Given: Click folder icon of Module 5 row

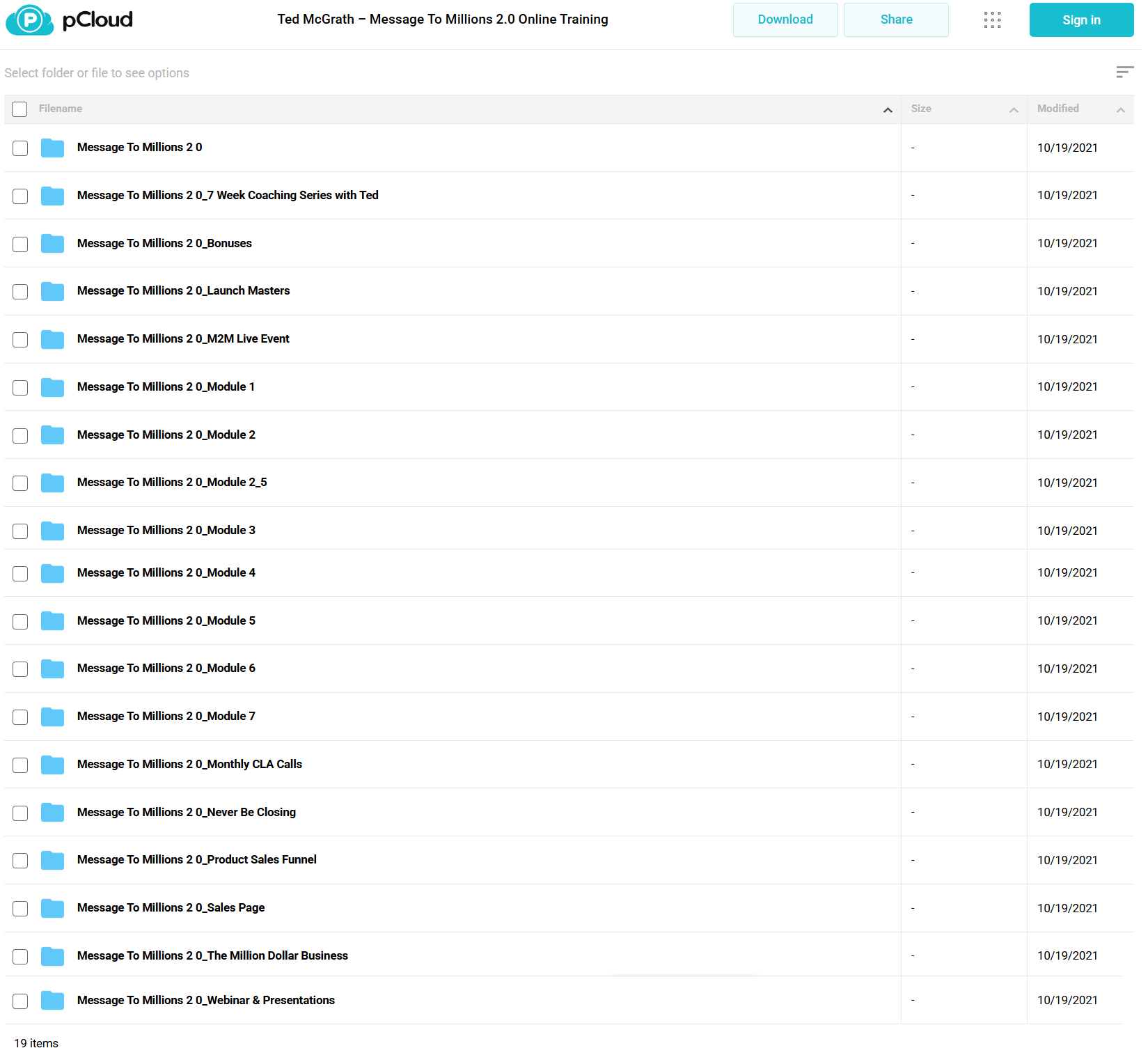Looking at the screenshot, I should pos(52,621).
